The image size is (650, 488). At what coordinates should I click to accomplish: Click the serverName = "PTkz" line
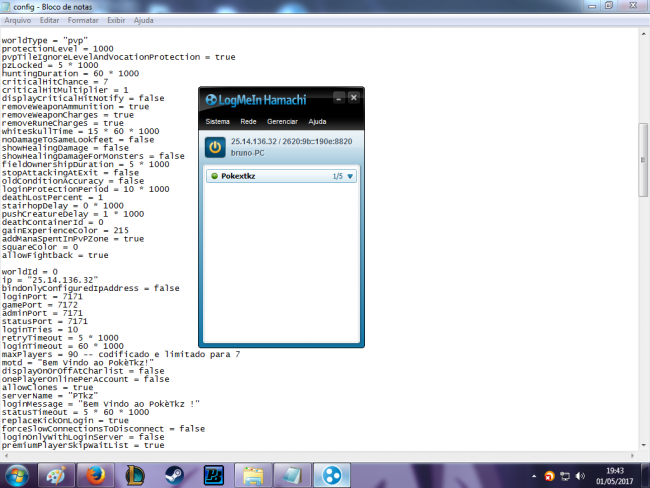click(50, 396)
